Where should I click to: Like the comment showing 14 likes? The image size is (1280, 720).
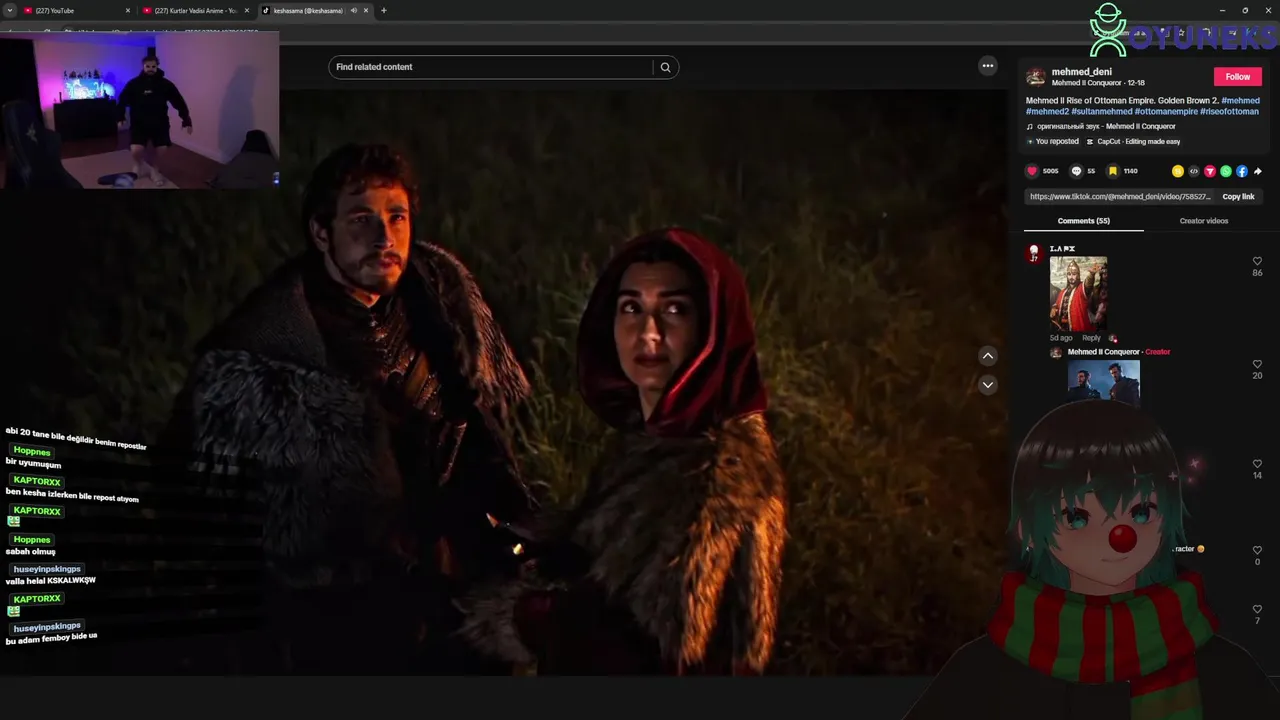[x=1257, y=464]
